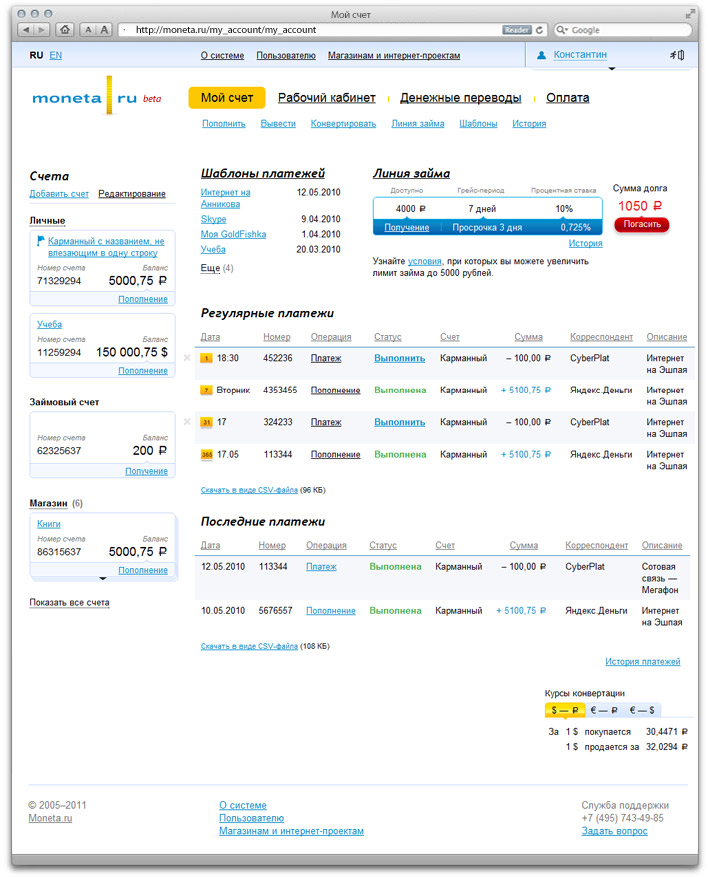Select the $ — ₽ conversion rate tab
The height and width of the screenshot is (877, 708).
coord(564,710)
